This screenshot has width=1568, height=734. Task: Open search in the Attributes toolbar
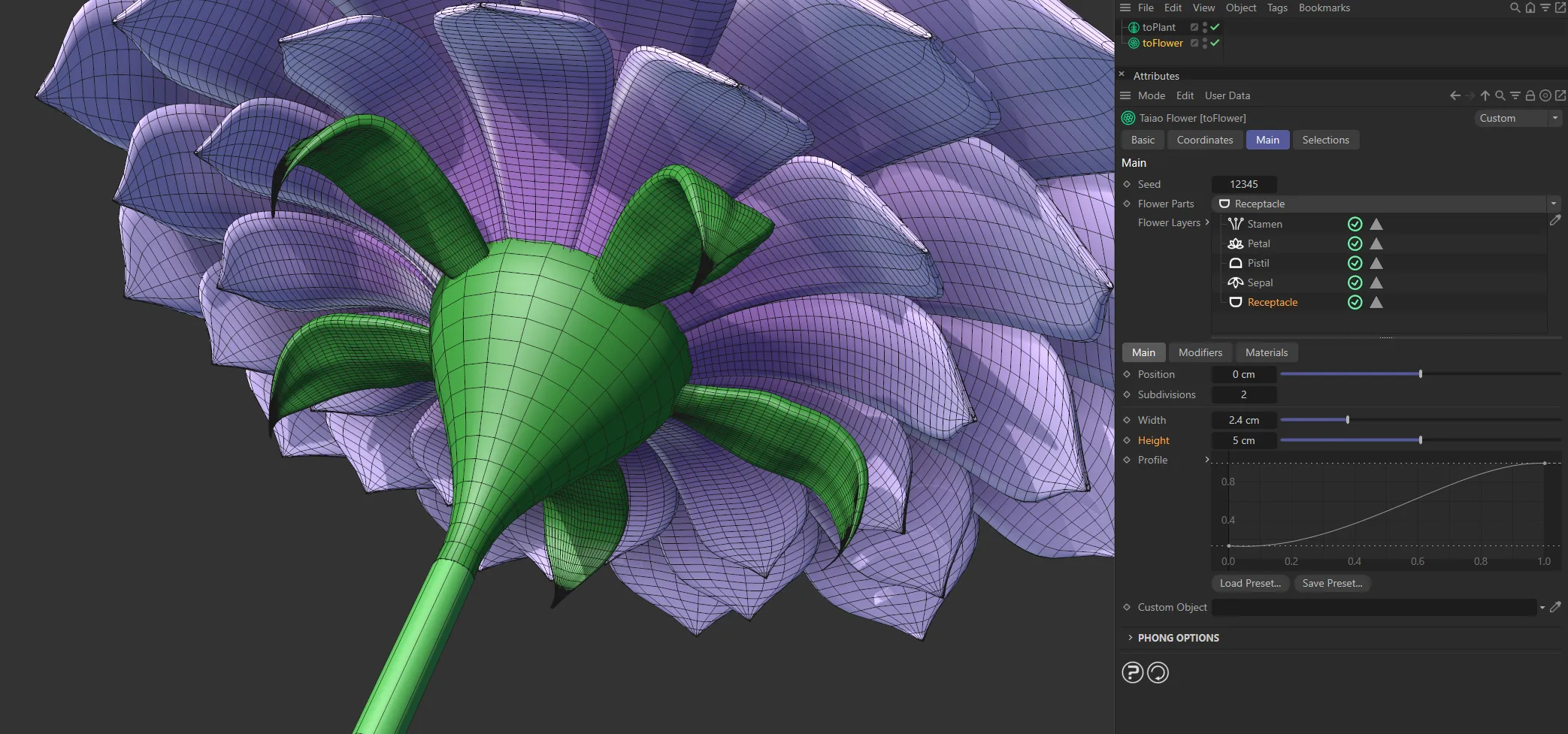(1500, 95)
